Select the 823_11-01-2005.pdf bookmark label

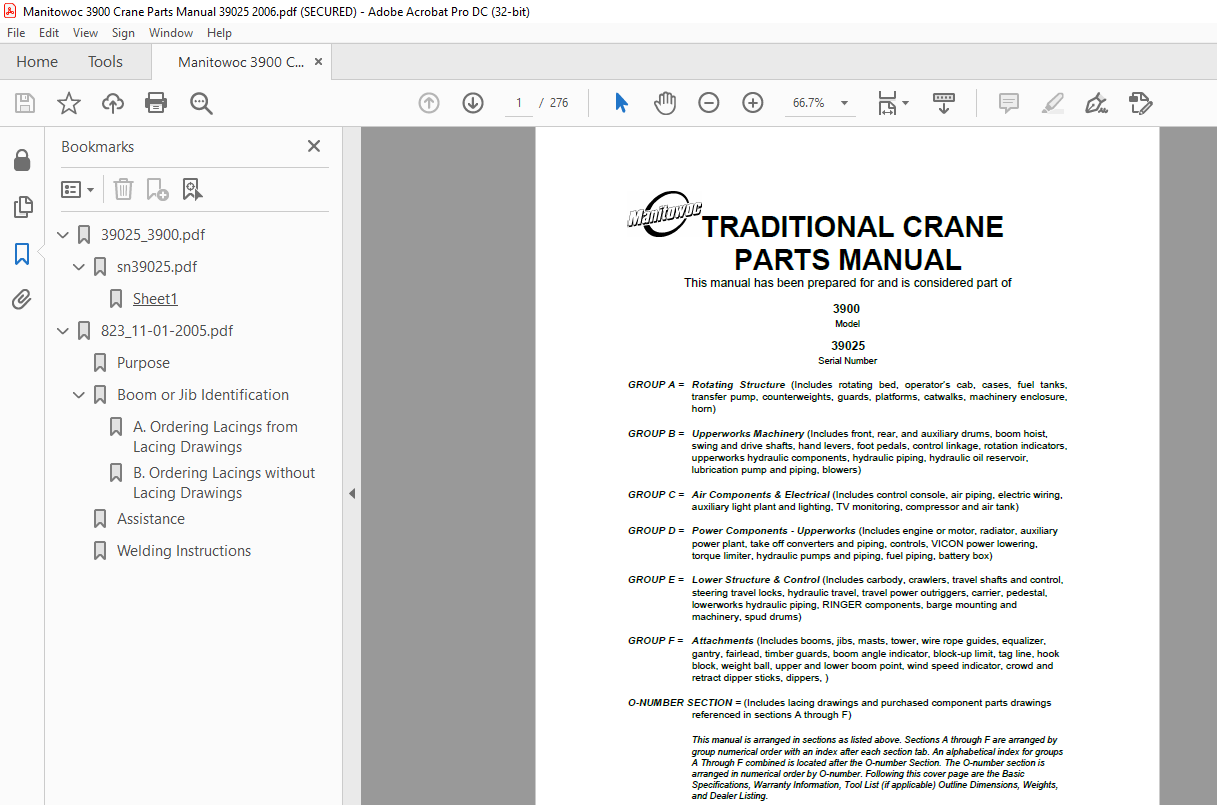pos(167,331)
